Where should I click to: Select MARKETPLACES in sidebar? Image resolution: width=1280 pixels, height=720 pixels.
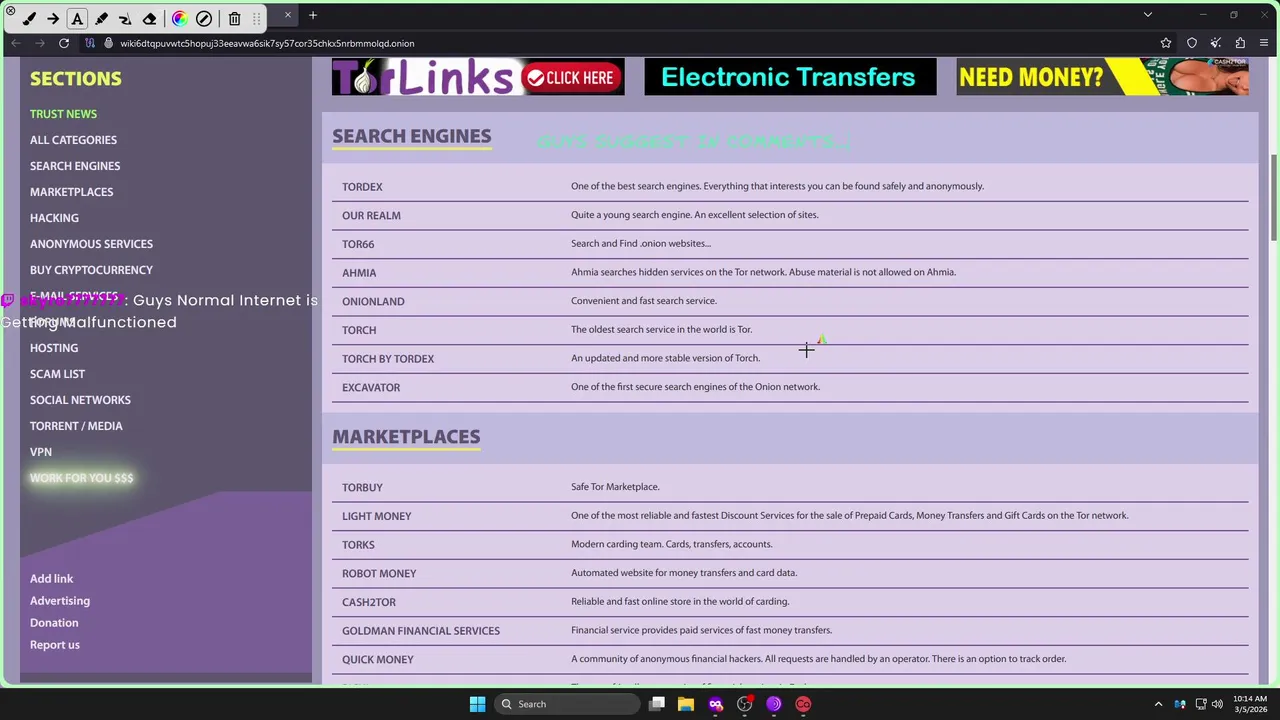point(71,192)
